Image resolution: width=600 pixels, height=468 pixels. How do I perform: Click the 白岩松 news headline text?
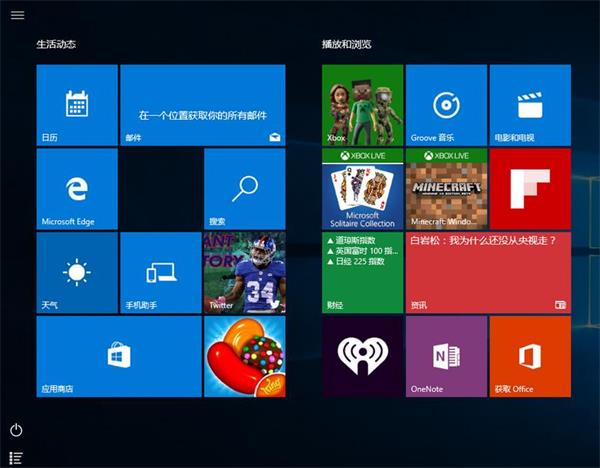[483, 241]
